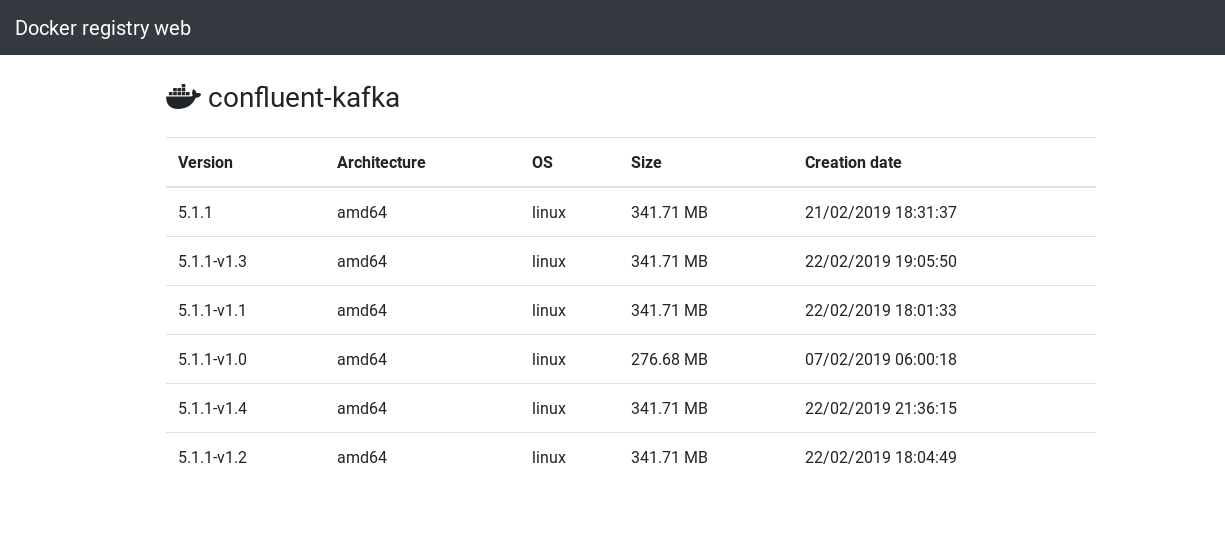Select version 5.1.1-v1.3 entry

(x=212, y=261)
